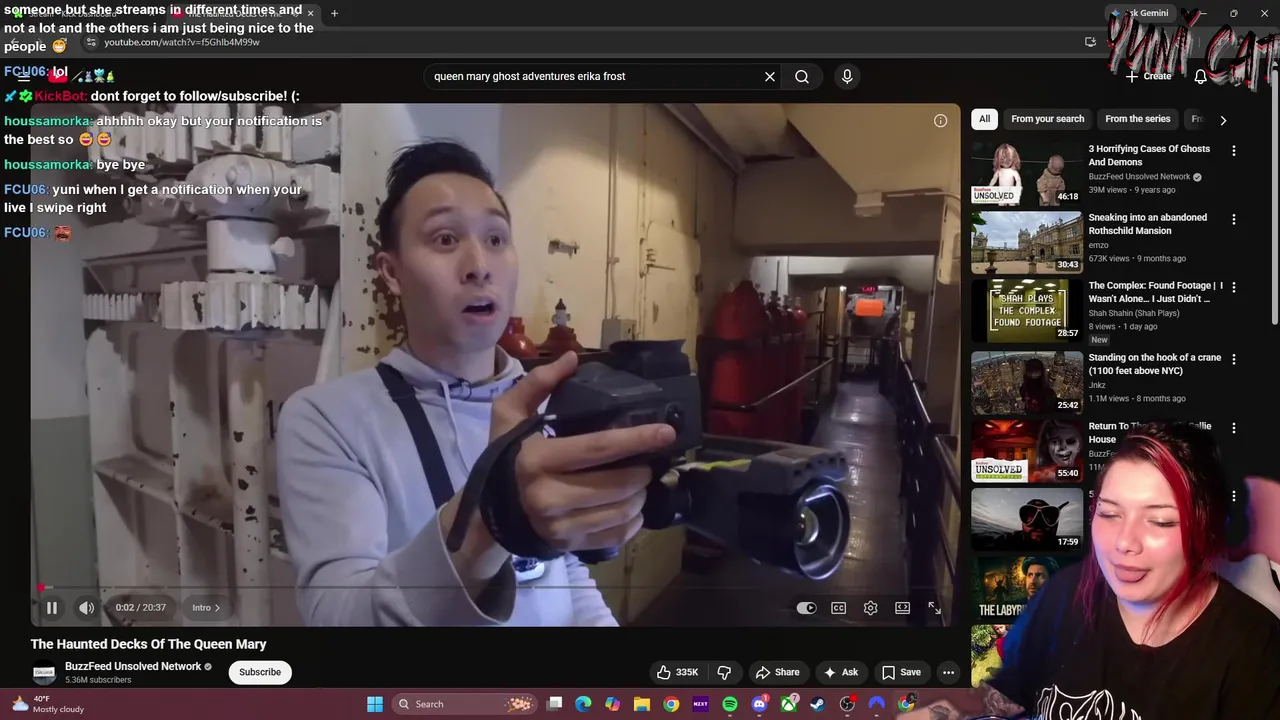Switch the player to theater mode
This screenshot has height=720, width=1280.
(903, 608)
